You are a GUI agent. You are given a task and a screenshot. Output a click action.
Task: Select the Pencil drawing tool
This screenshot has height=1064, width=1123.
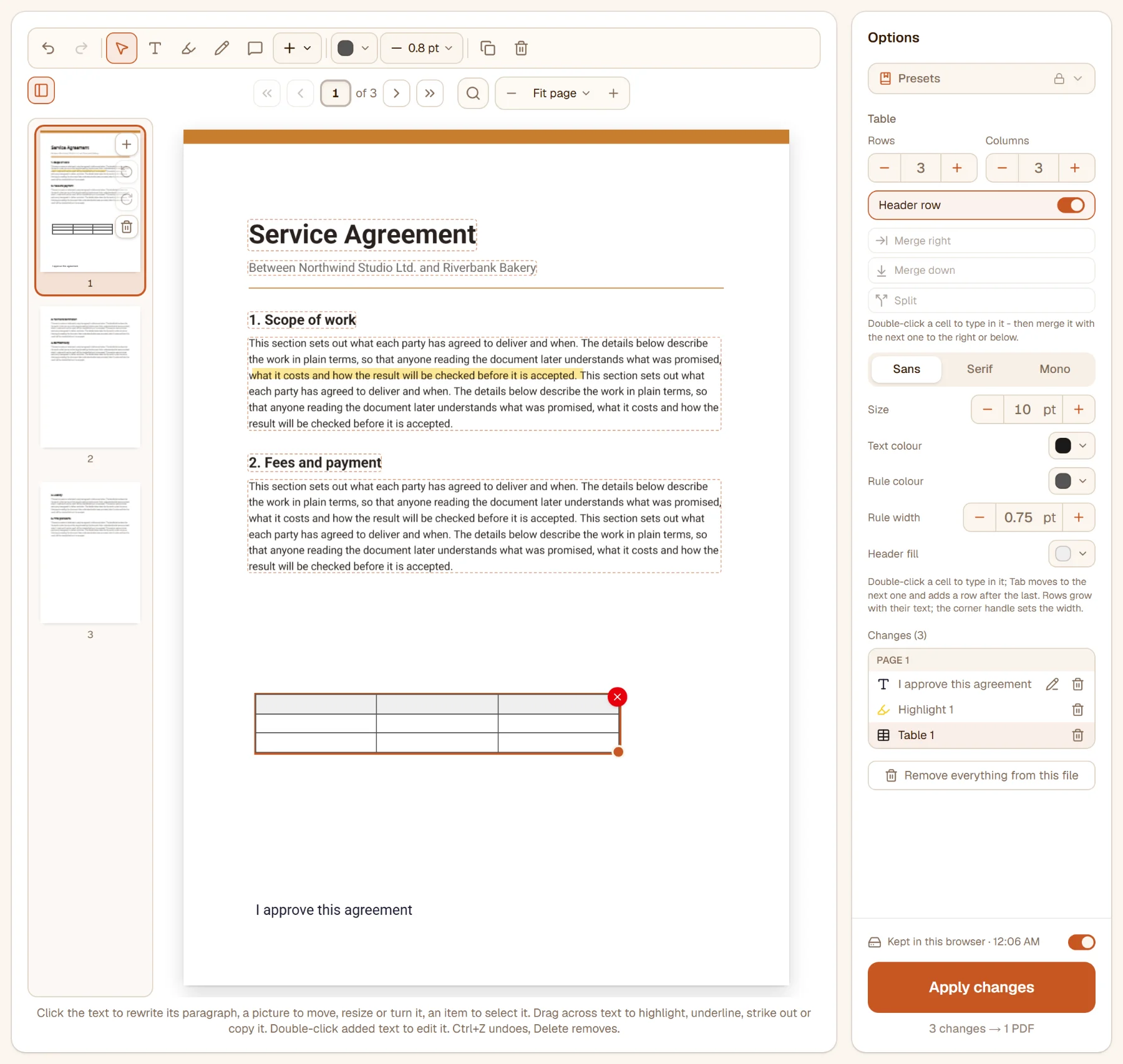221,48
